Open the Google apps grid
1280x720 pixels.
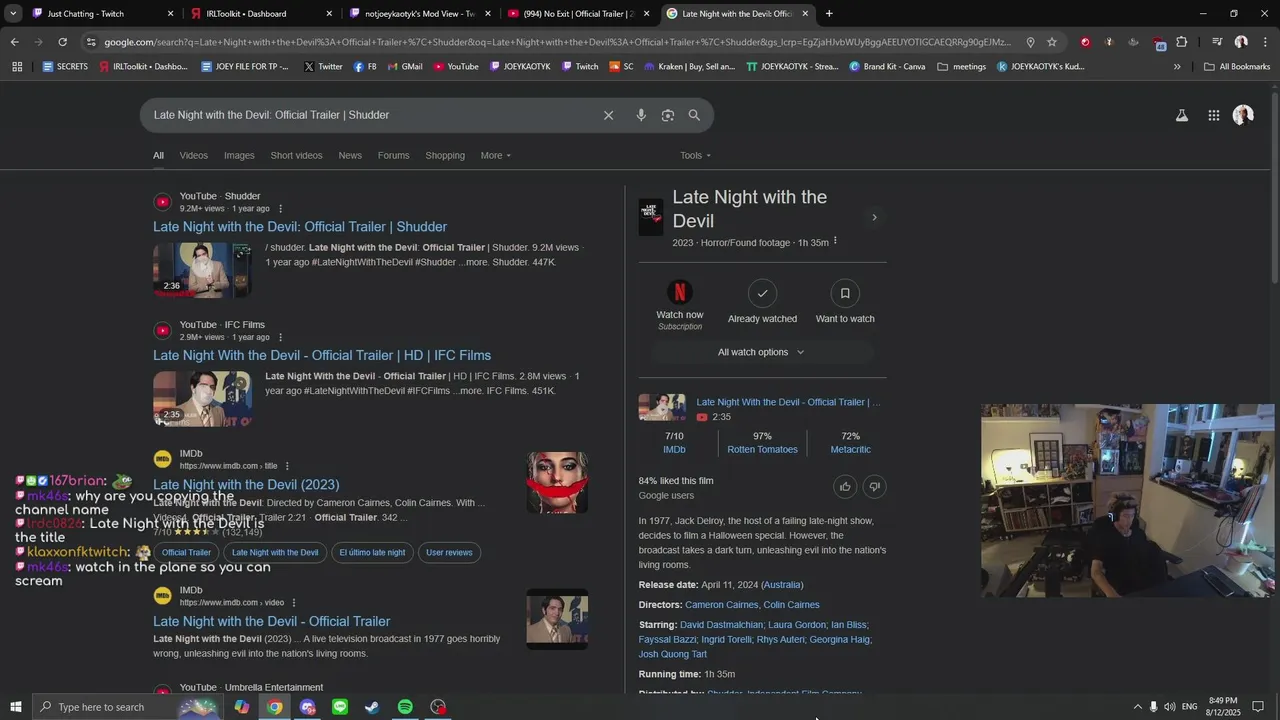pos(1213,115)
